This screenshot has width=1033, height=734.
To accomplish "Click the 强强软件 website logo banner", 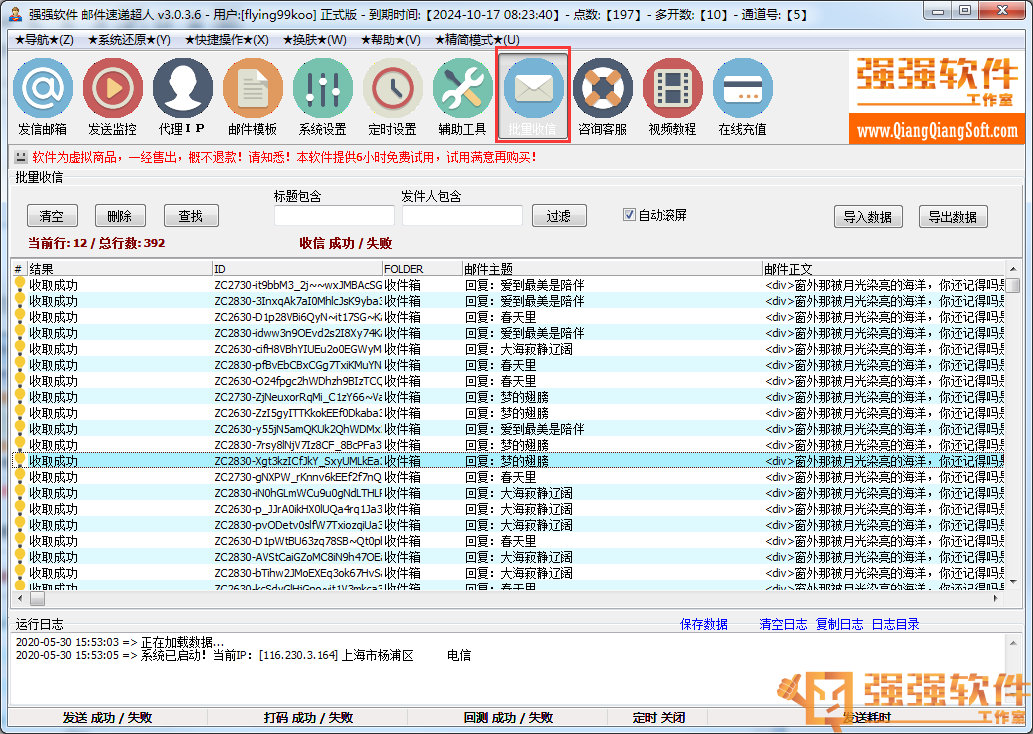I will click(x=937, y=98).
